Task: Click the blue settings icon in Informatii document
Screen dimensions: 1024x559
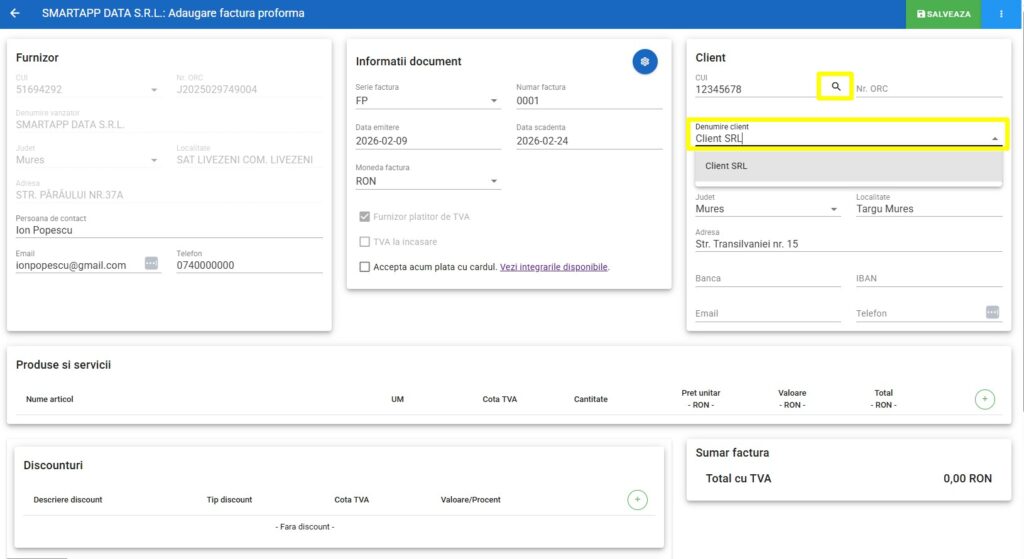Action: (x=645, y=61)
